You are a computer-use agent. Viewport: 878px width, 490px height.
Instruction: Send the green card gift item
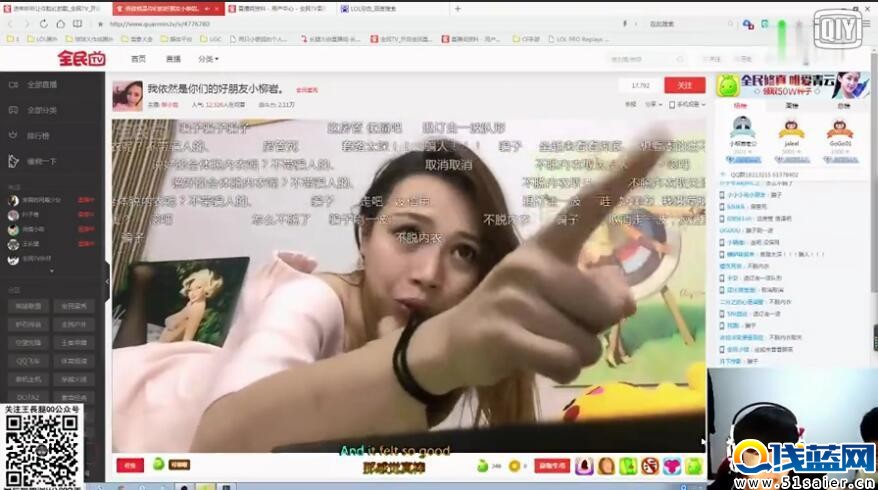628,466
